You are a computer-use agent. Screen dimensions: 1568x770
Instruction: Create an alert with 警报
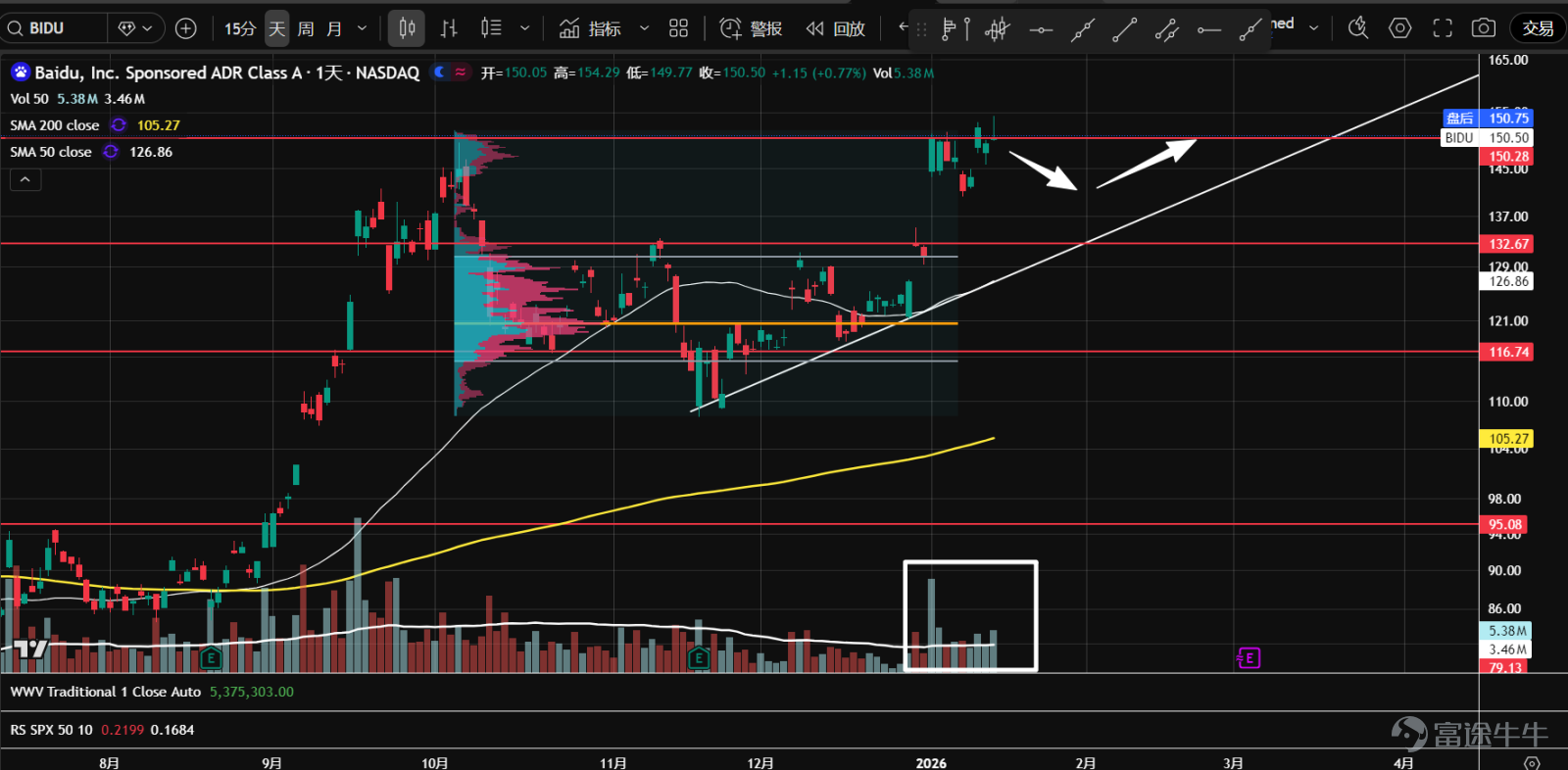(x=751, y=28)
